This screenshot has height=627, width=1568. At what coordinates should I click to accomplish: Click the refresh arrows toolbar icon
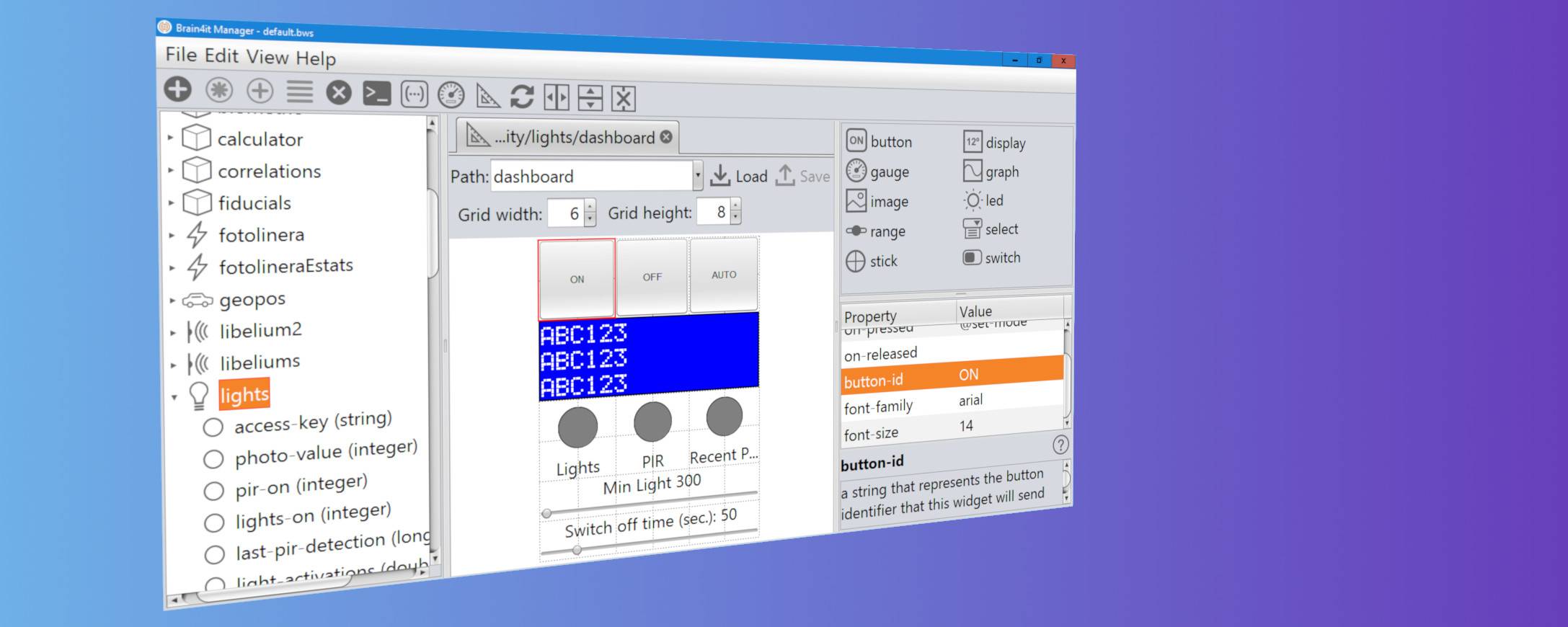click(522, 97)
